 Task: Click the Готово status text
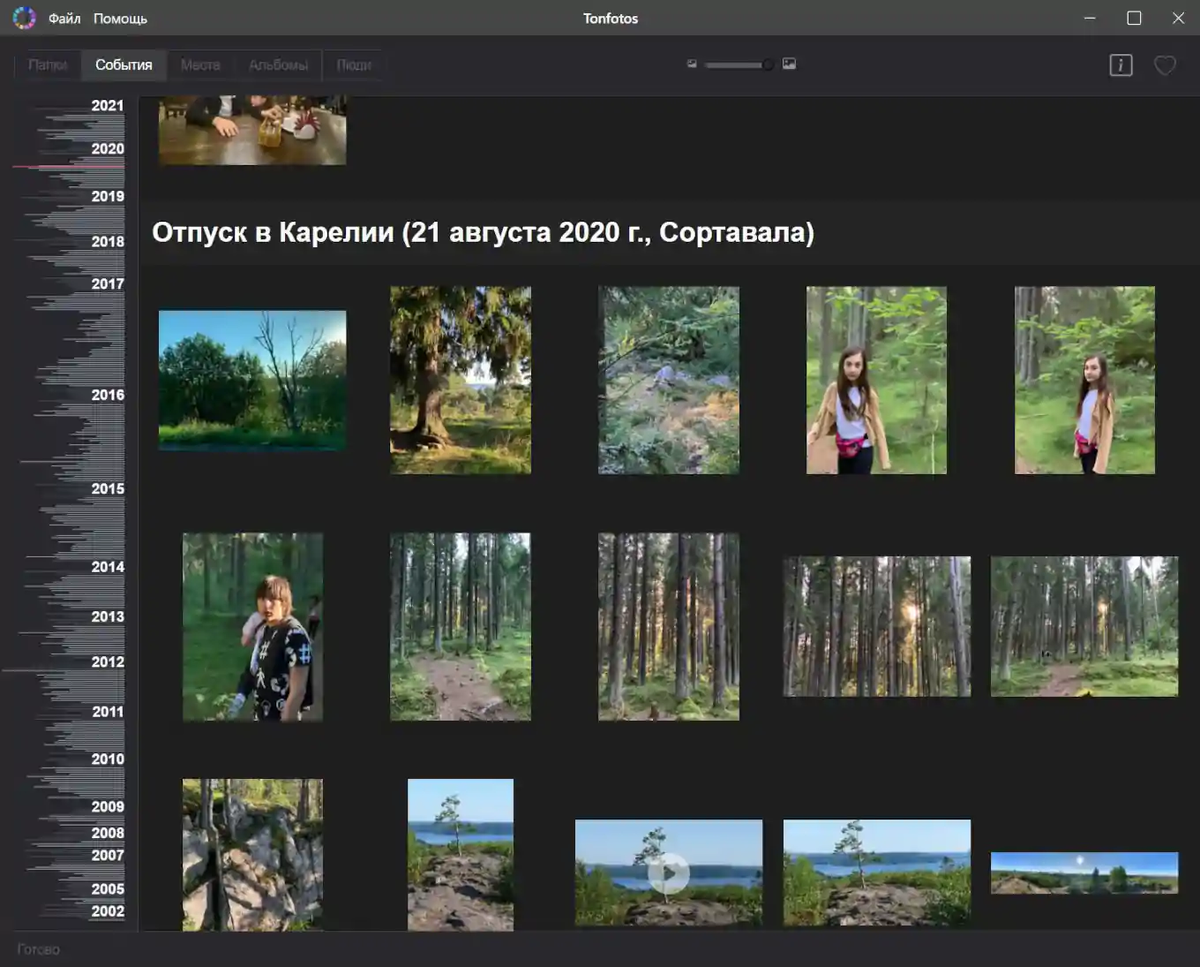tap(38, 949)
